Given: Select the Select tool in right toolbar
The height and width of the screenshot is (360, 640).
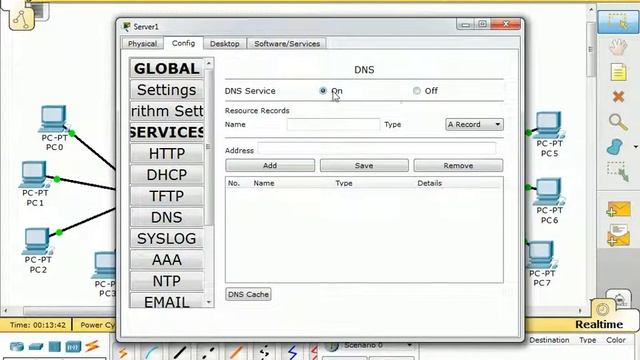Looking at the screenshot, I should click(618, 22).
